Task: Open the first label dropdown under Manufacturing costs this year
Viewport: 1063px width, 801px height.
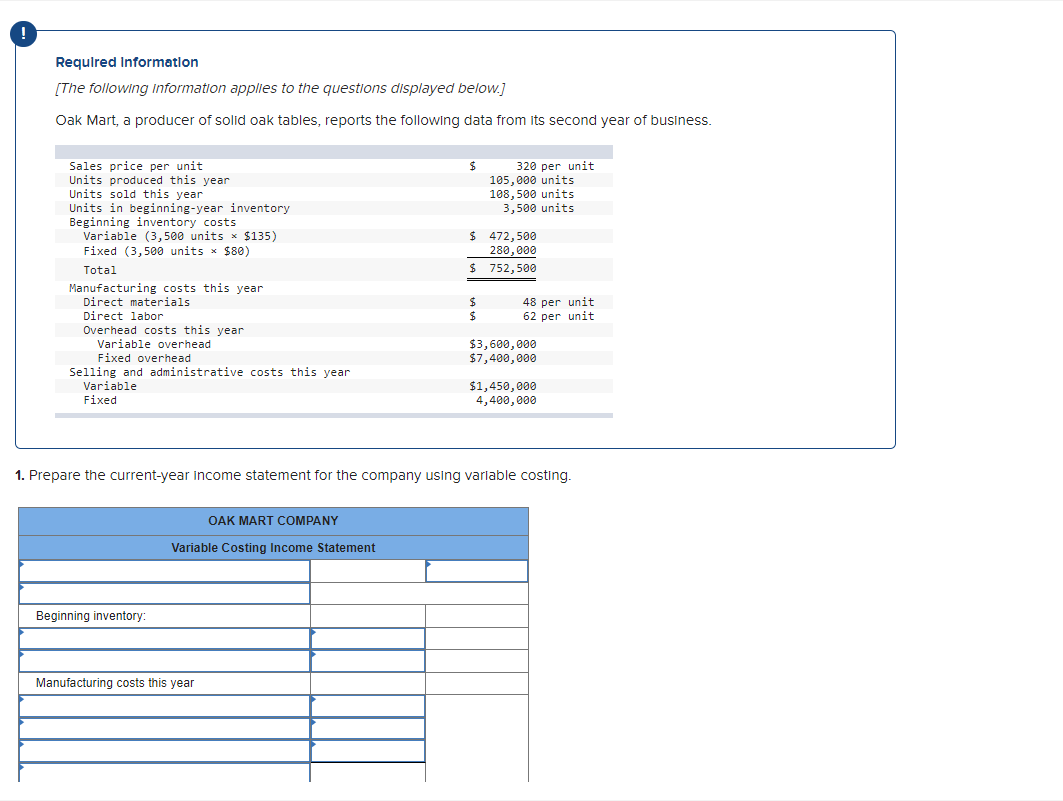Action: 165,705
